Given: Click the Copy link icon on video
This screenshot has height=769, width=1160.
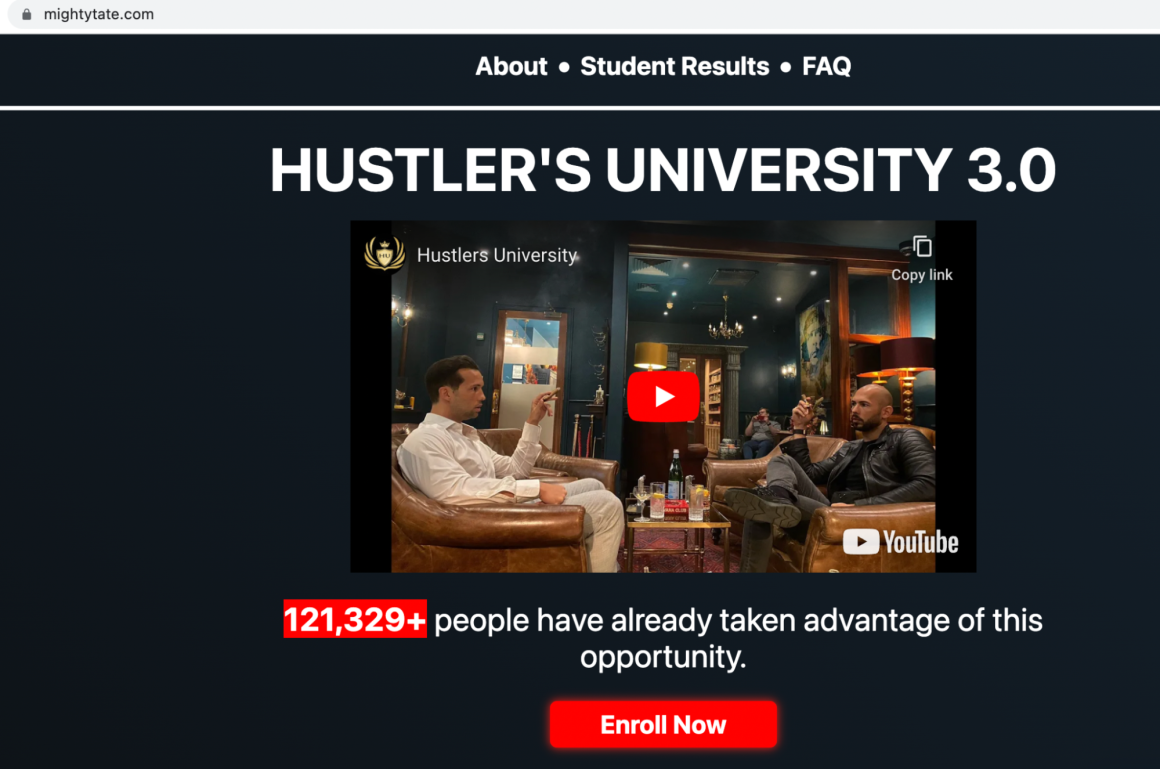Looking at the screenshot, I should pyautogui.click(x=922, y=246).
